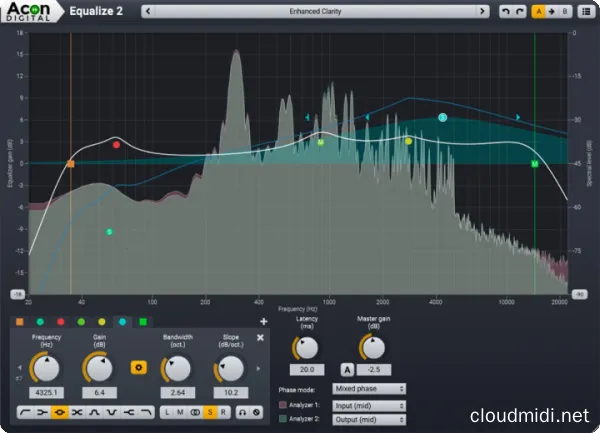This screenshot has height=433, width=600.
Task: Click the undo arrow in the top bar
Action: 505,11
